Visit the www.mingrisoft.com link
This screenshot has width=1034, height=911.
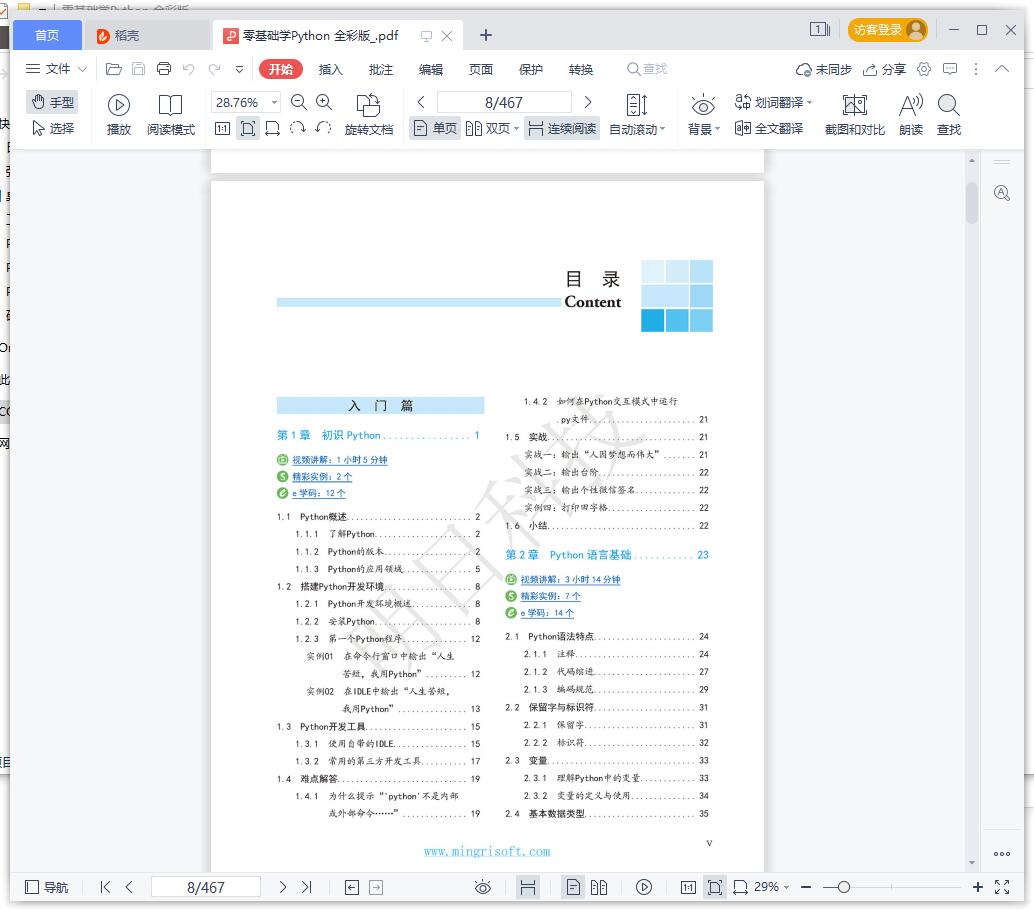487,852
